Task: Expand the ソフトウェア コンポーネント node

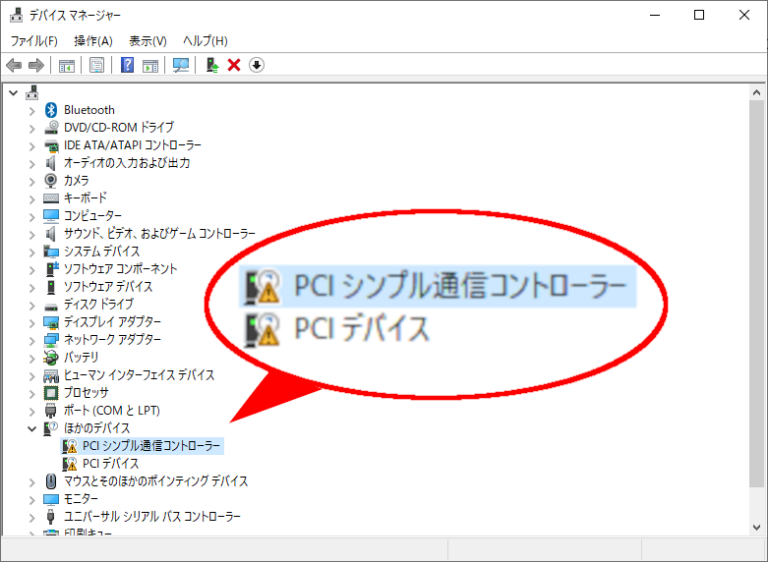Action: point(32,269)
